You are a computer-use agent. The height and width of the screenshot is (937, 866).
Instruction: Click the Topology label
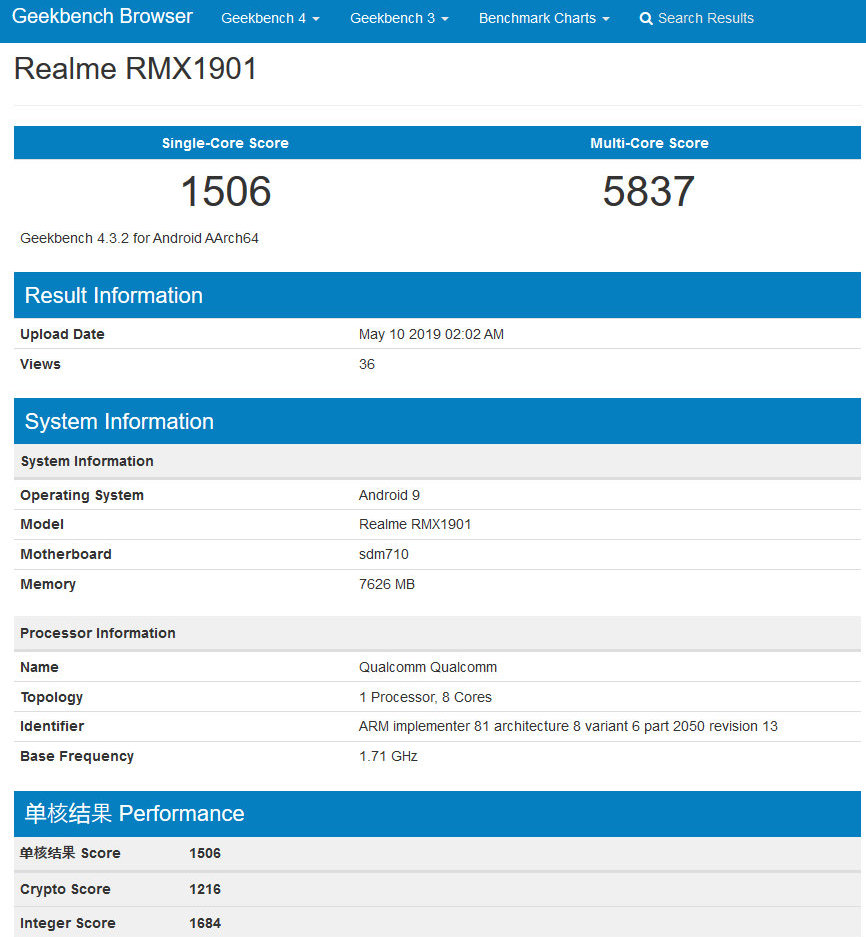point(51,697)
